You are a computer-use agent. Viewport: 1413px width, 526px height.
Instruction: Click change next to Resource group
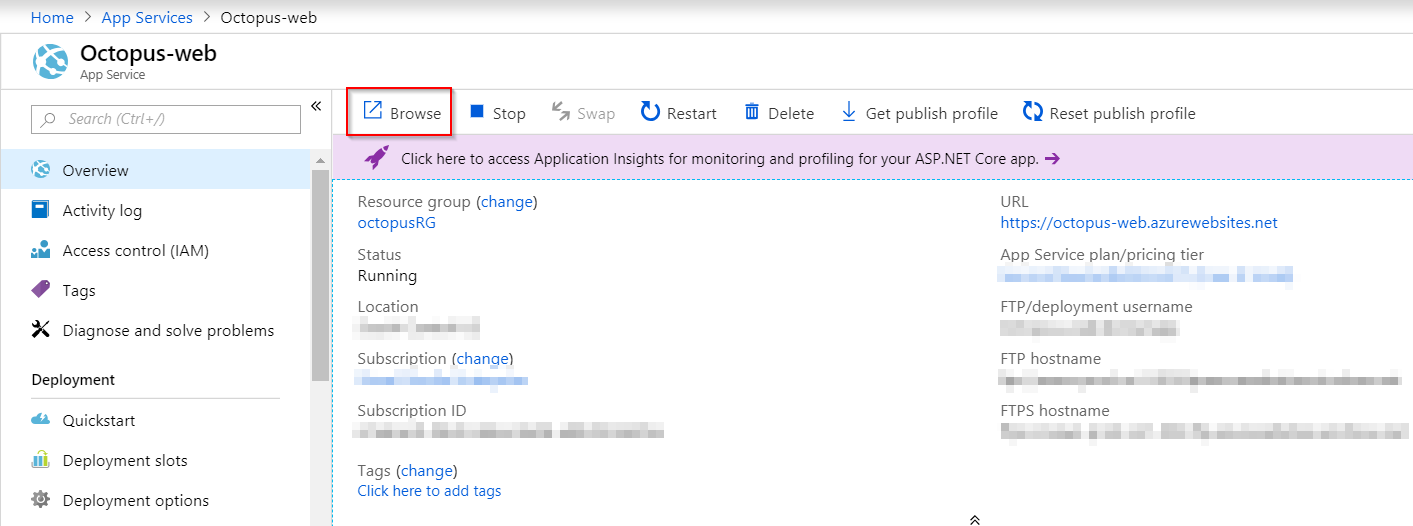tap(507, 201)
